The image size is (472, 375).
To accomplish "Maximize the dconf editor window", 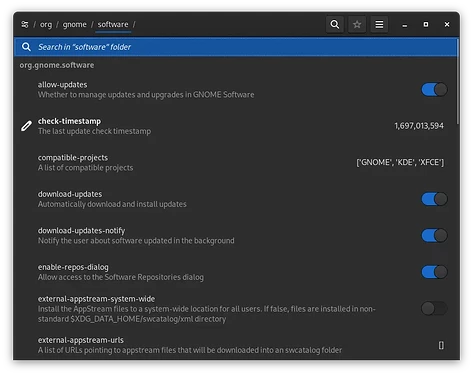I will point(426,24).
